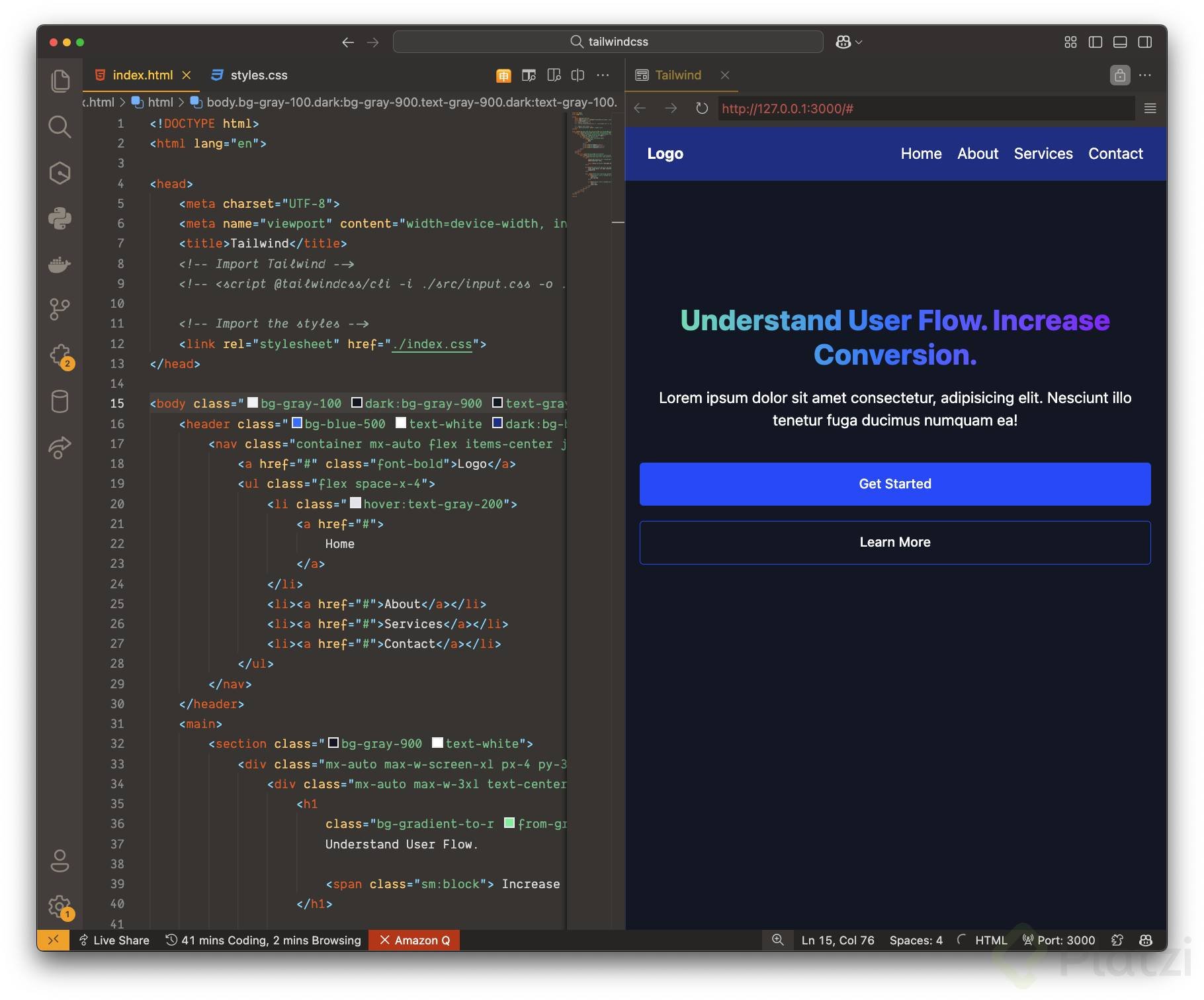Switch to the styles.css tab
The image size is (1204, 1000).
[x=258, y=75]
